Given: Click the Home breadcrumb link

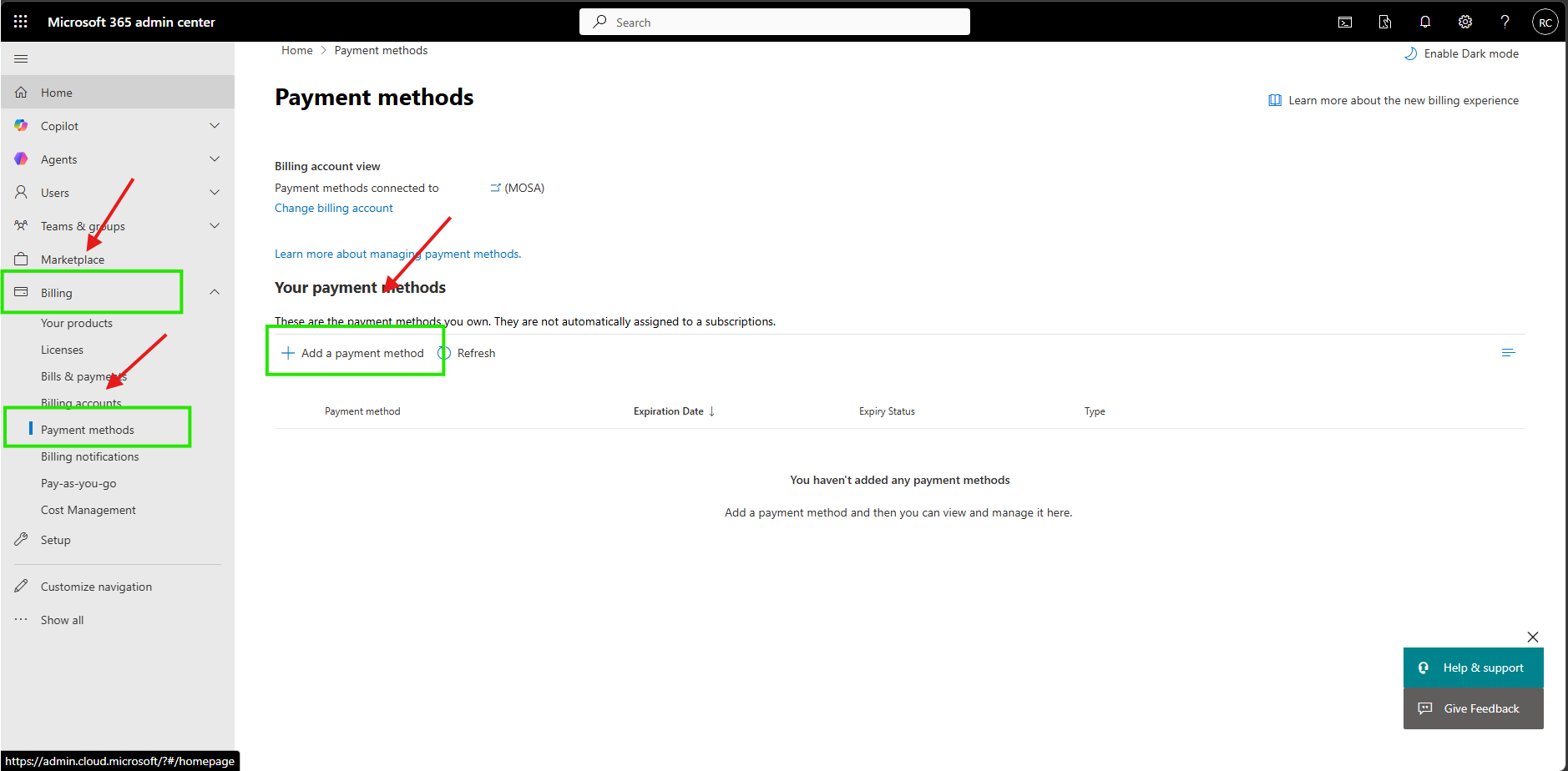Looking at the screenshot, I should click(x=297, y=50).
